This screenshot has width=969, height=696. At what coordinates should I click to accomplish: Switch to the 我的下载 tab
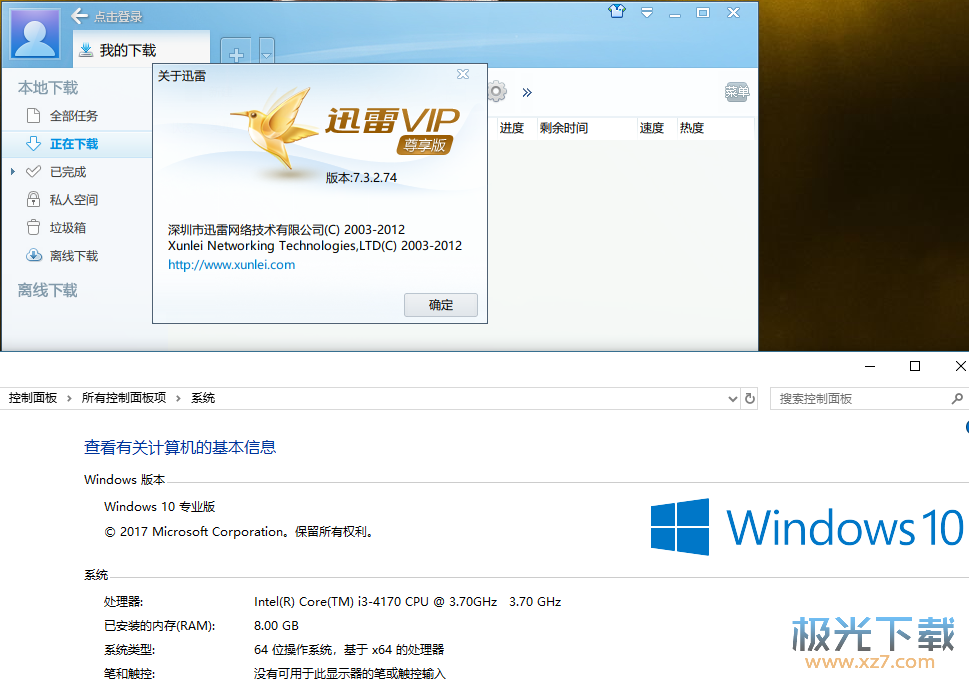pyautogui.click(x=142, y=49)
